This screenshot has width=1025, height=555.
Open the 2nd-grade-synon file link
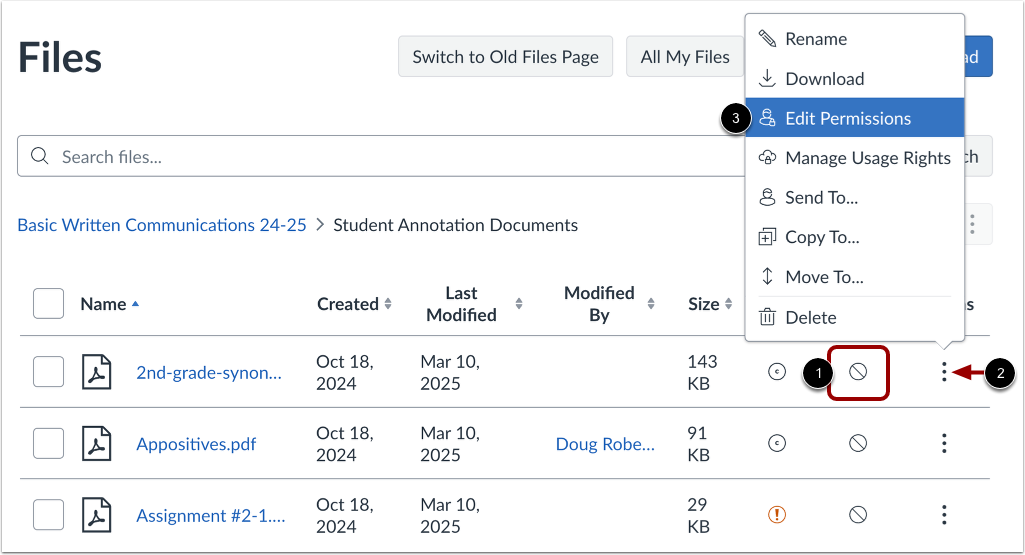[x=209, y=372]
